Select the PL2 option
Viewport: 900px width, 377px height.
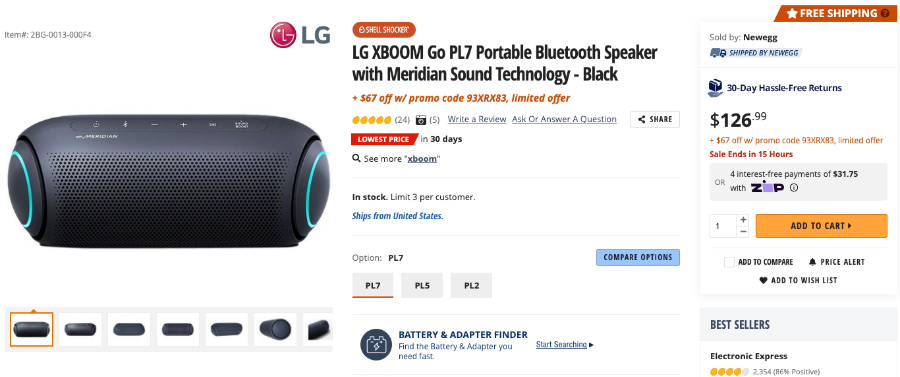pyautogui.click(x=471, y=285)
